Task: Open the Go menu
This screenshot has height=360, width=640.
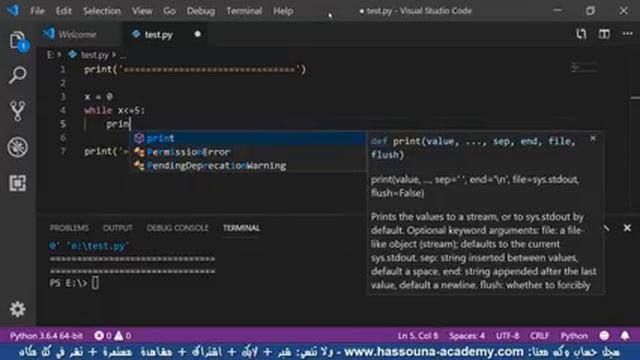Action: (169, 11)
